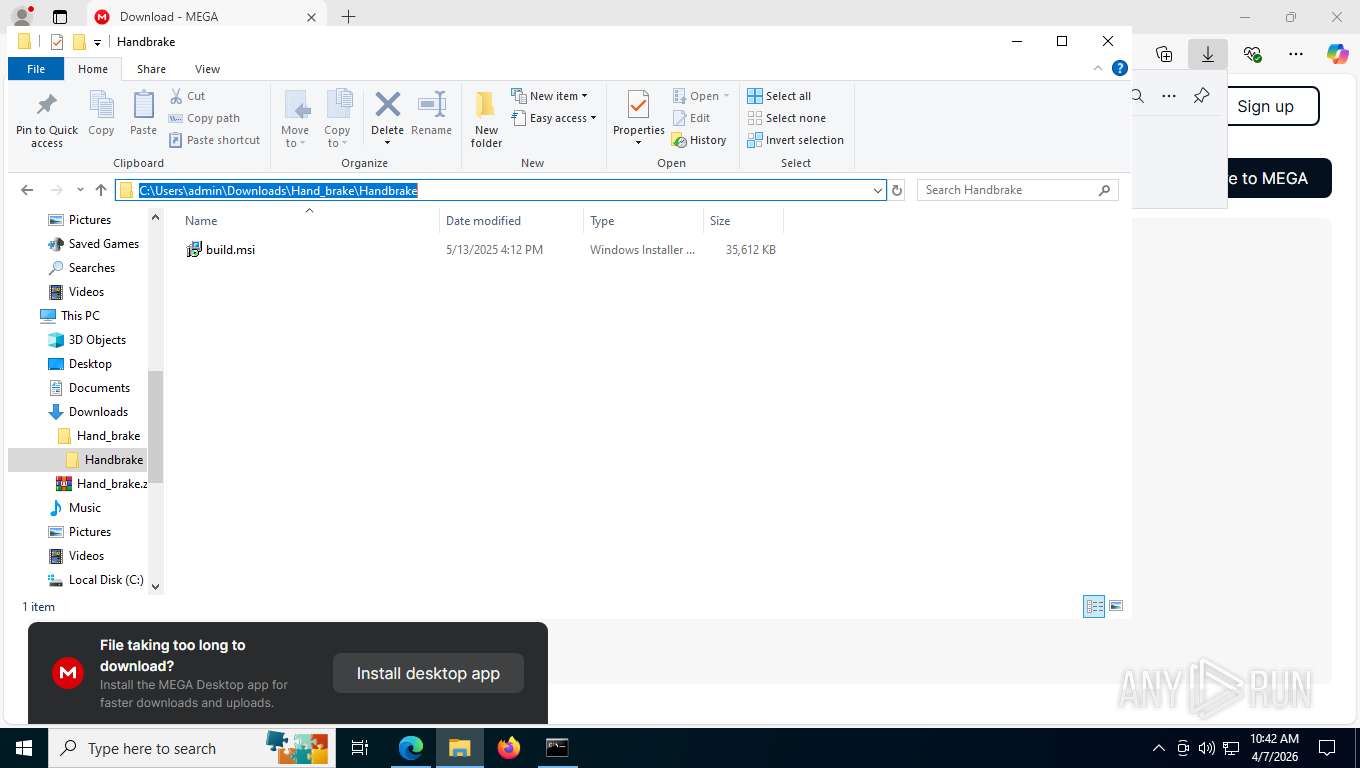Go back in Explorer navigation
This screenshot has height=768, width=1360.
coord(27,190)
